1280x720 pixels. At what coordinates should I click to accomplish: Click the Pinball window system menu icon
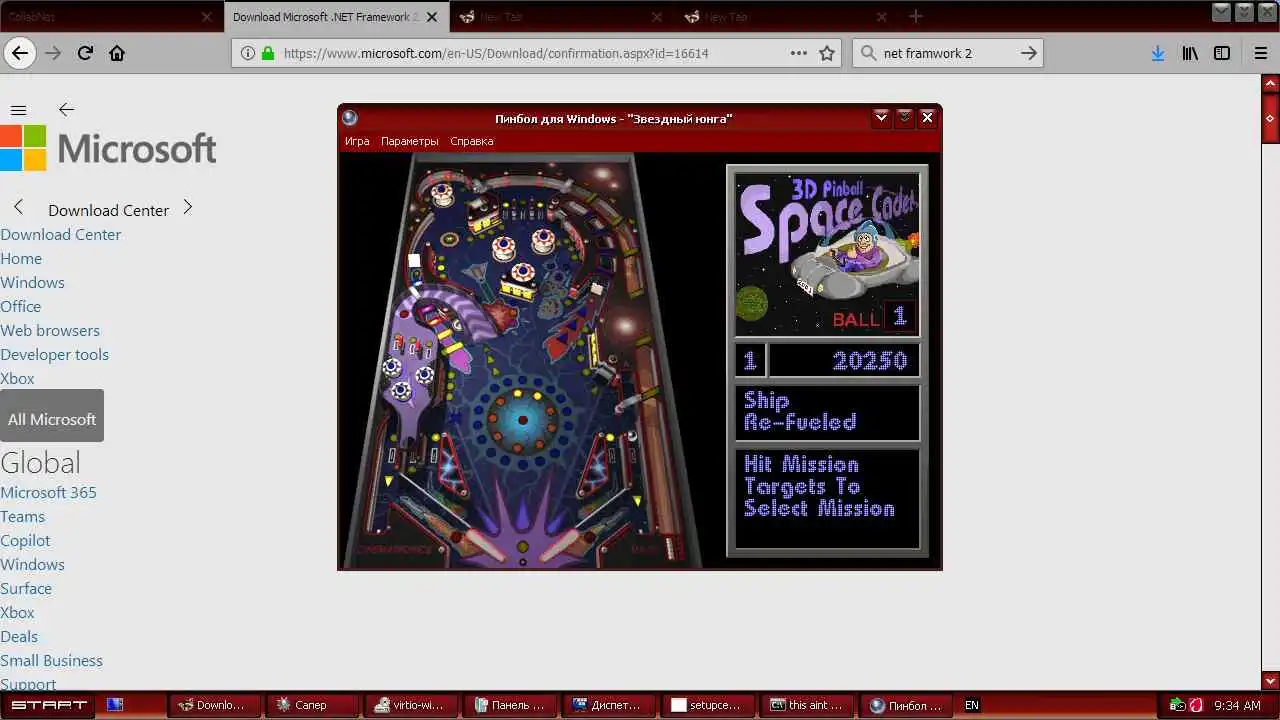coord(349,118)
